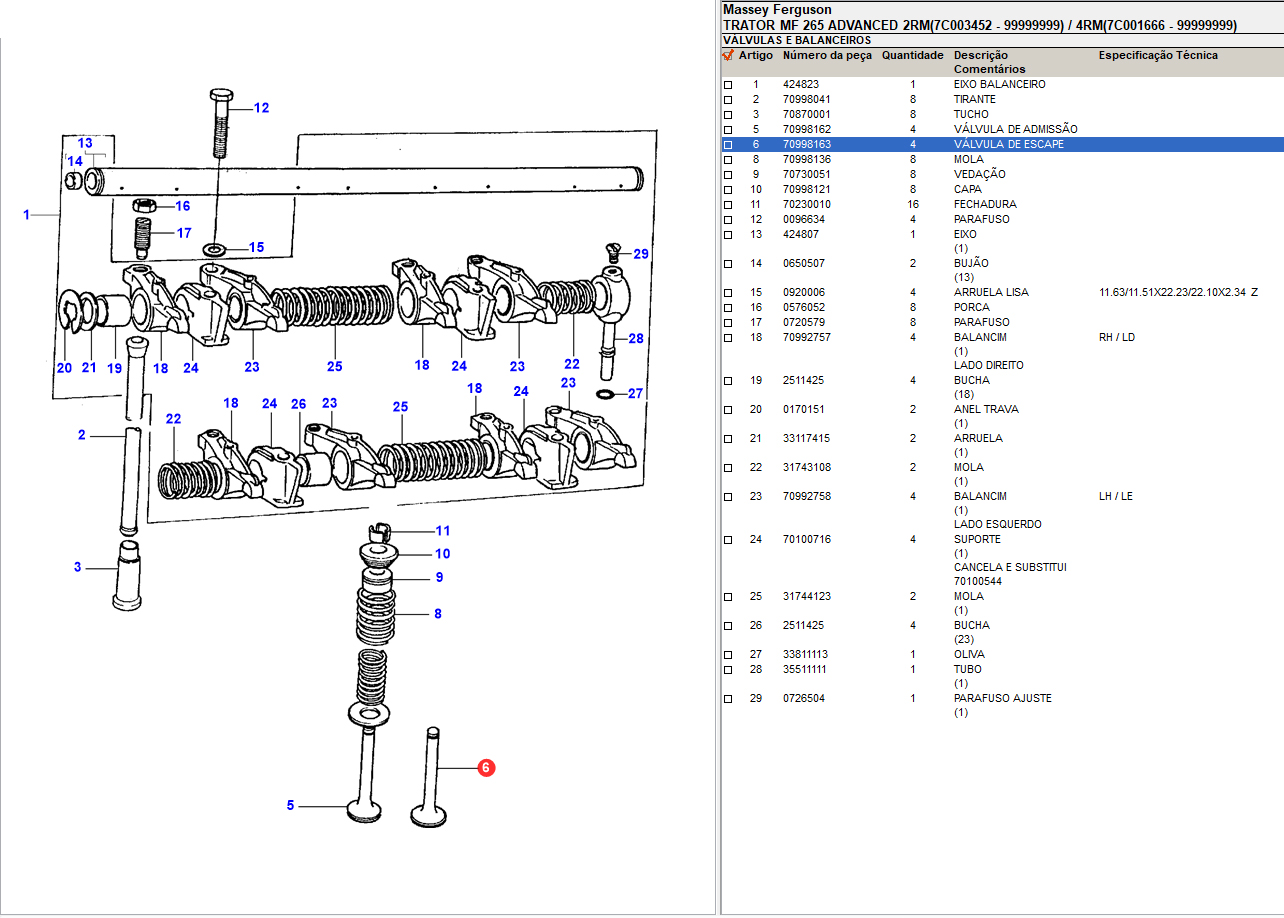This screenshot has width=1284, height=918.
Task: Toggle checkbox for ARRUELA LISA row
Action: pyautogui.click(x=728, y=293)
